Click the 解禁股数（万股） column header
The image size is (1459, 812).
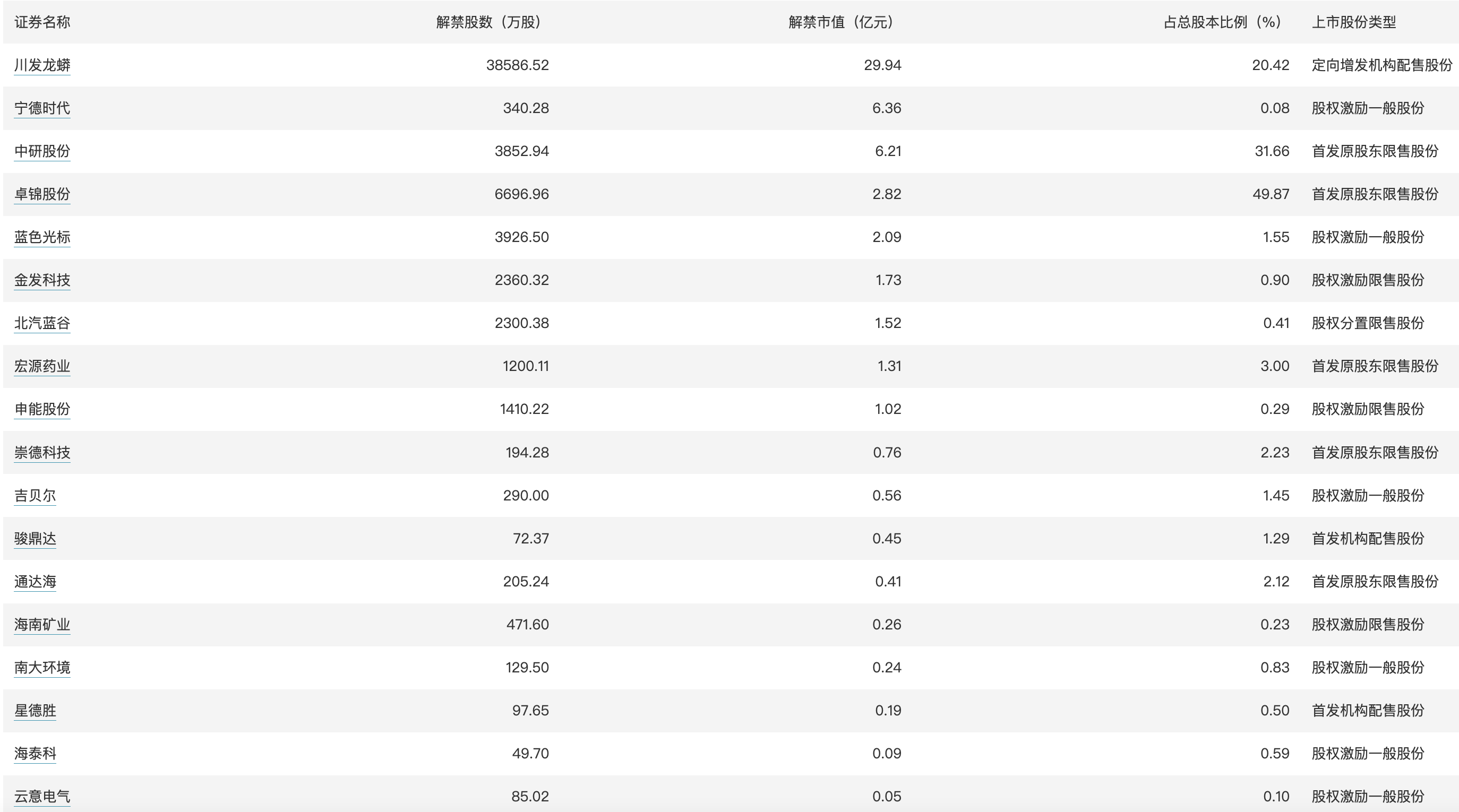489,22
